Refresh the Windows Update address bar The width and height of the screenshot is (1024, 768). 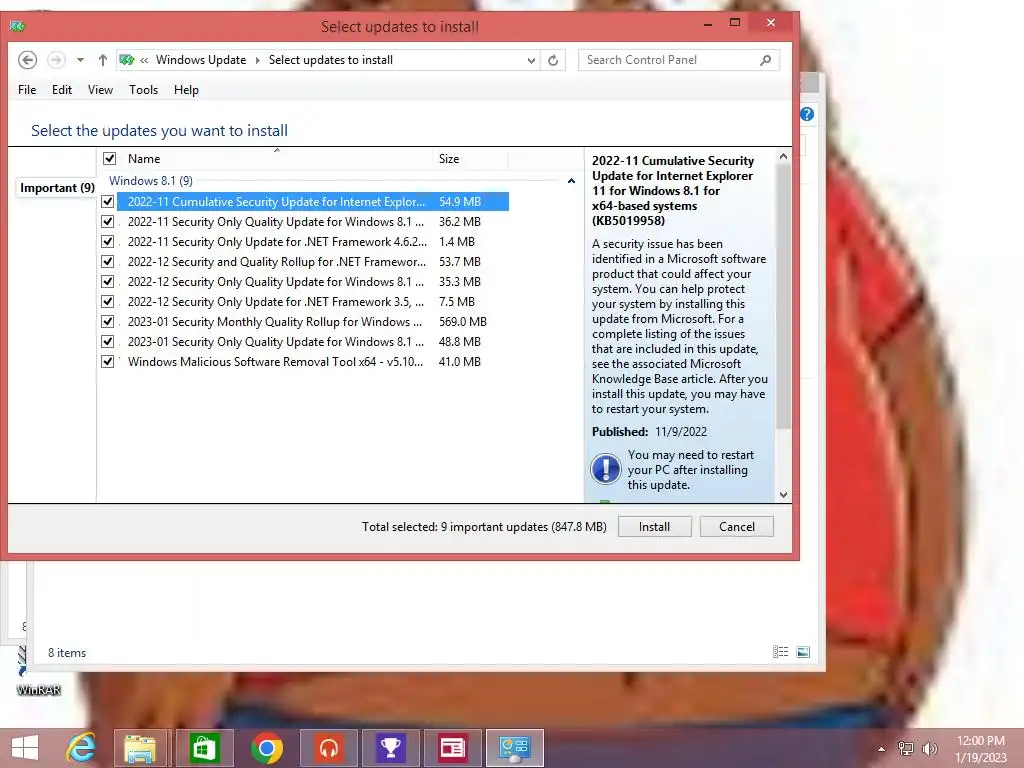pos(553,60)
